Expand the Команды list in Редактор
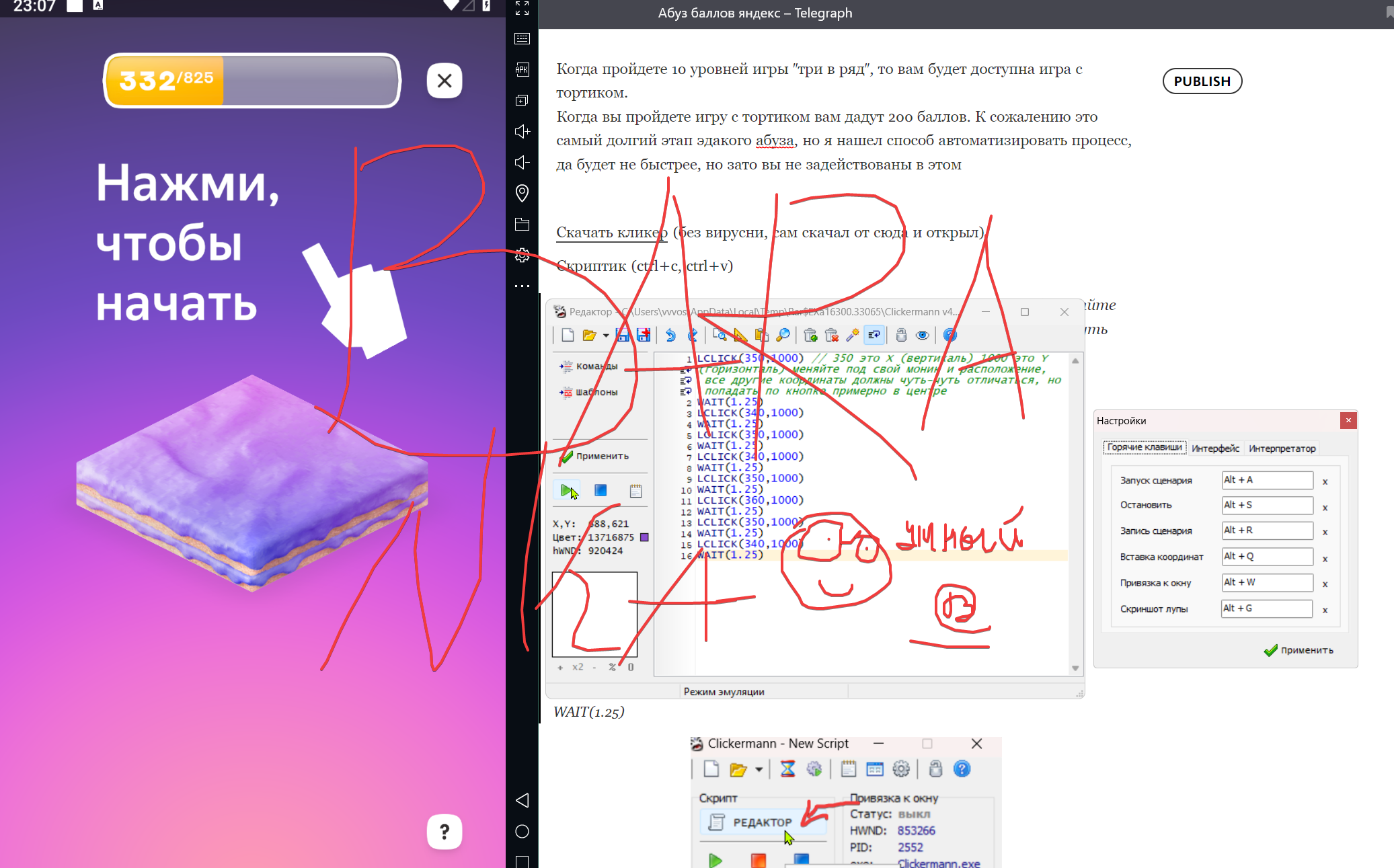 588,366
